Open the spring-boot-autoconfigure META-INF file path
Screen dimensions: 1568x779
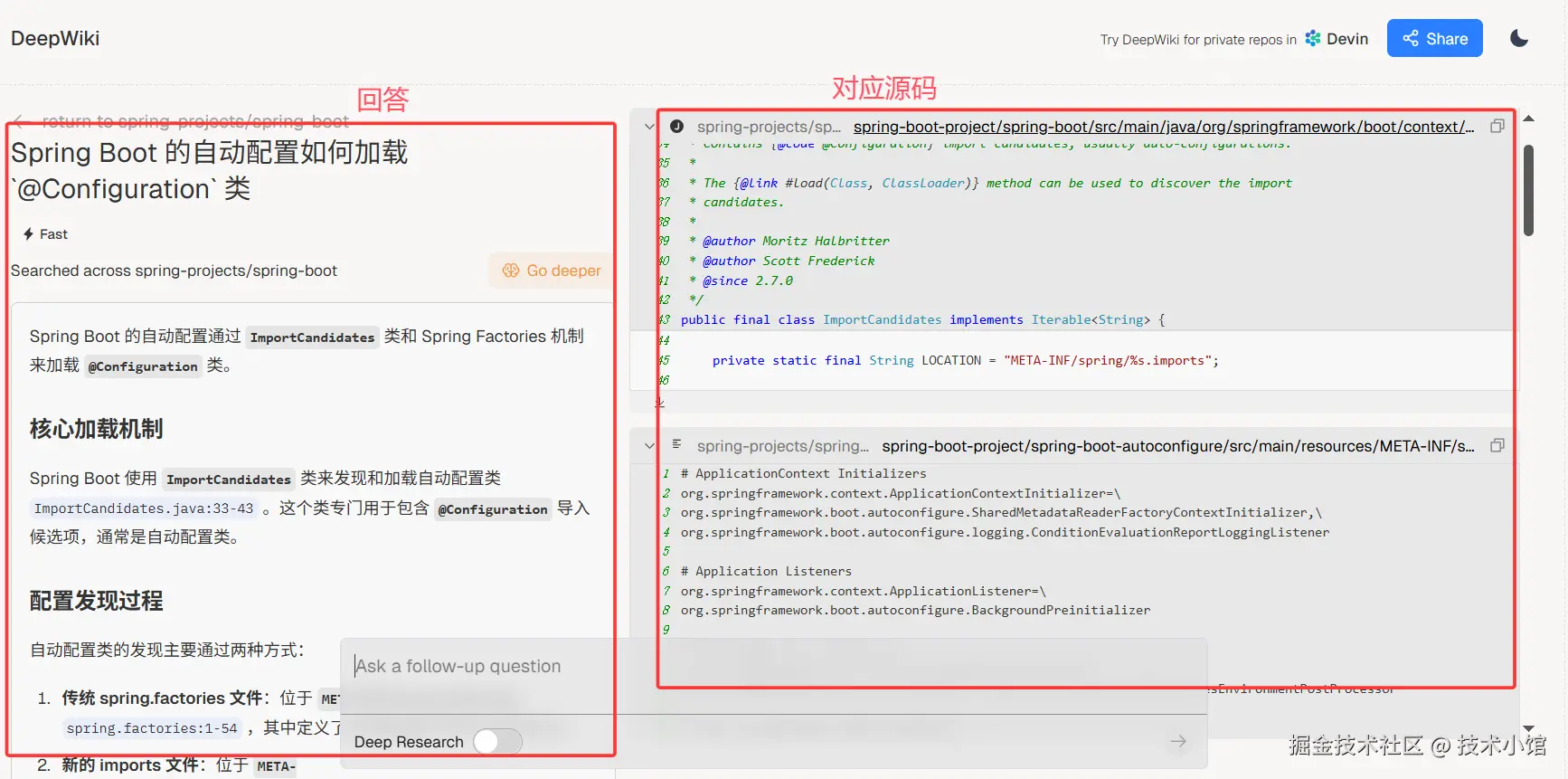pos(1178,446)
